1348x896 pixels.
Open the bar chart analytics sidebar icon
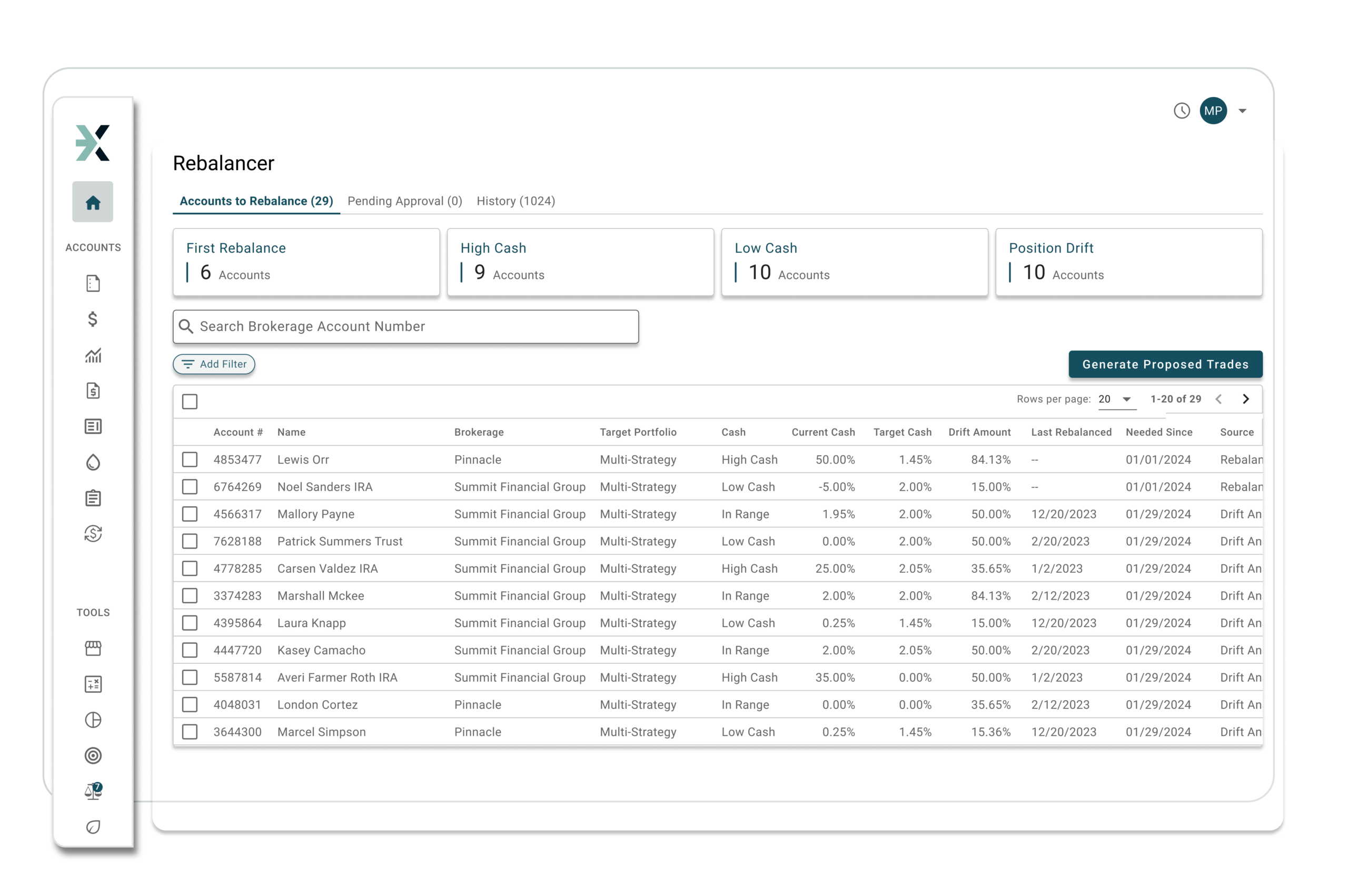[93, 355]
